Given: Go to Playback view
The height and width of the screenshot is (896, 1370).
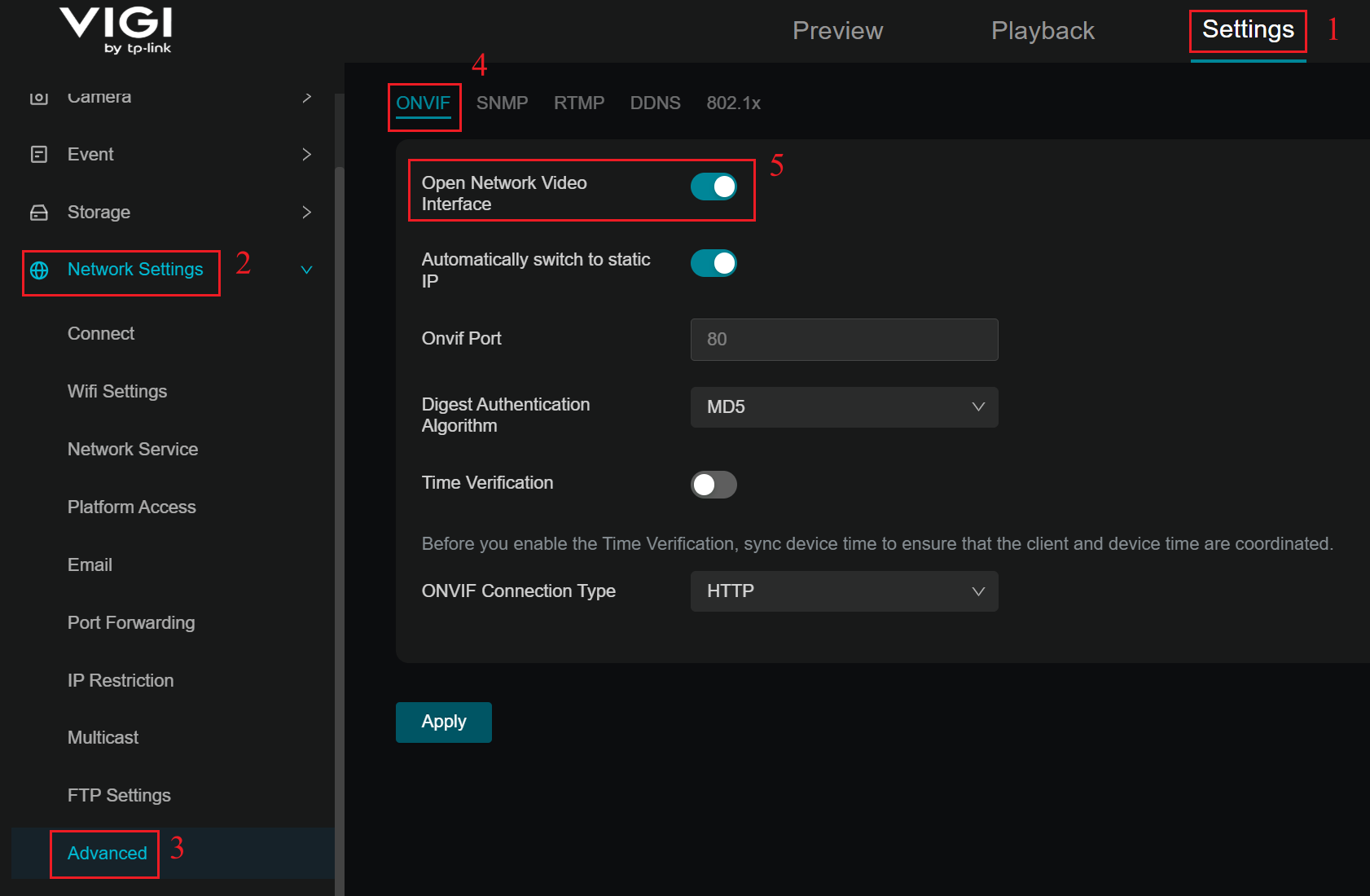Looking at the screenshot, I should click(1042, 30).
